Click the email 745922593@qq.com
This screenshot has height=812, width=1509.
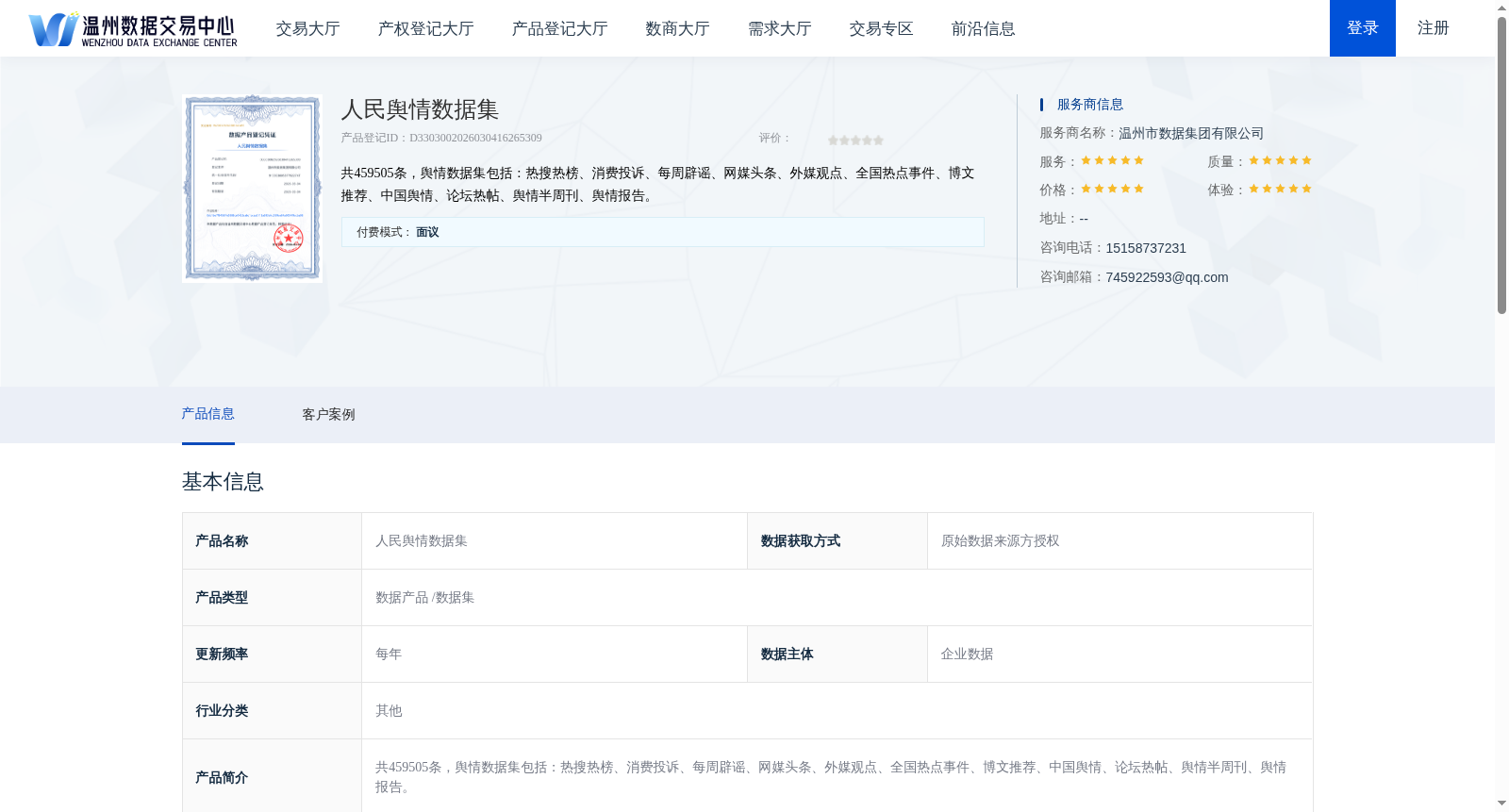click(x=1167, y=277)
